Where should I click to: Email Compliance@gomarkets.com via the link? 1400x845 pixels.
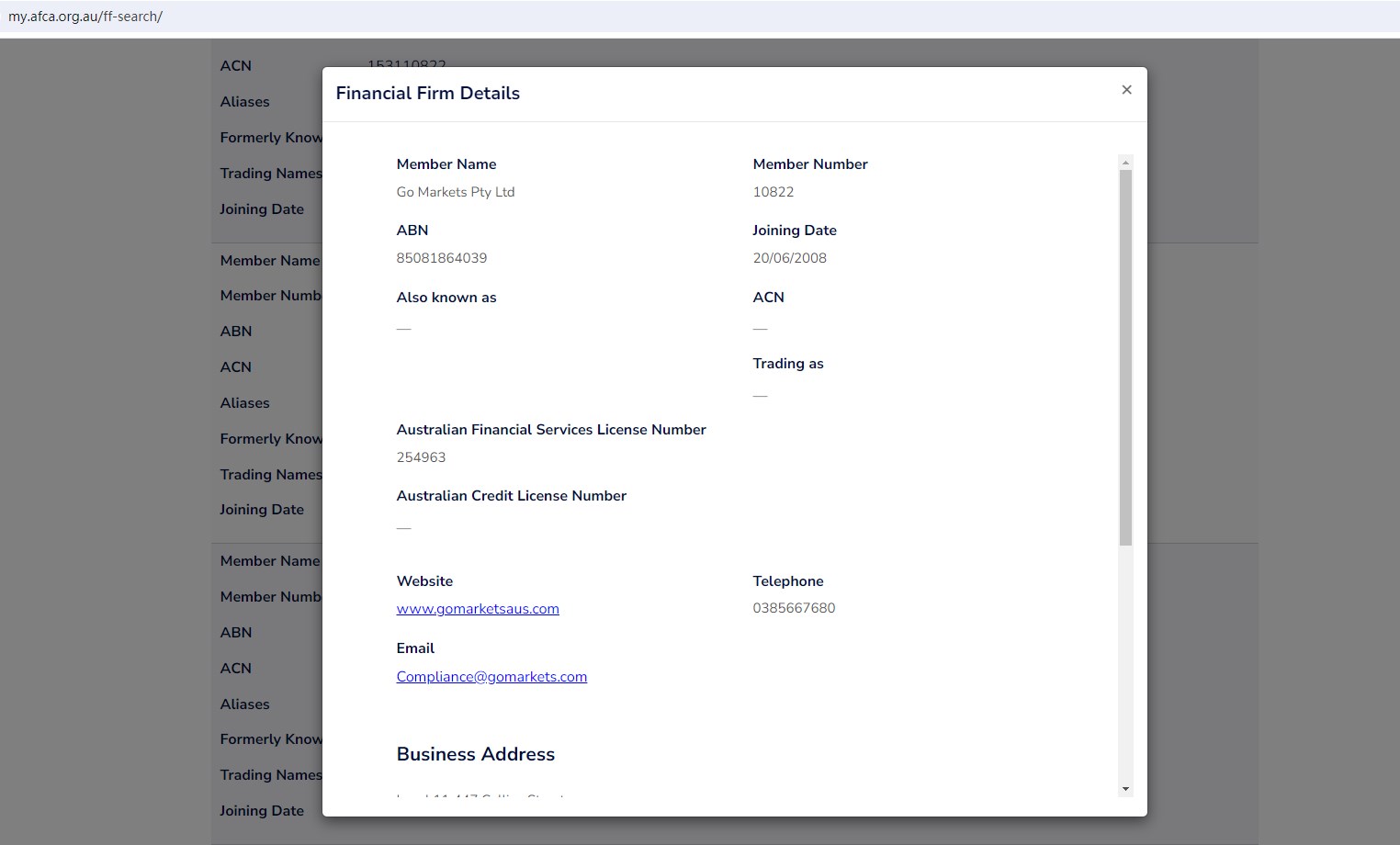pos(491,677)
